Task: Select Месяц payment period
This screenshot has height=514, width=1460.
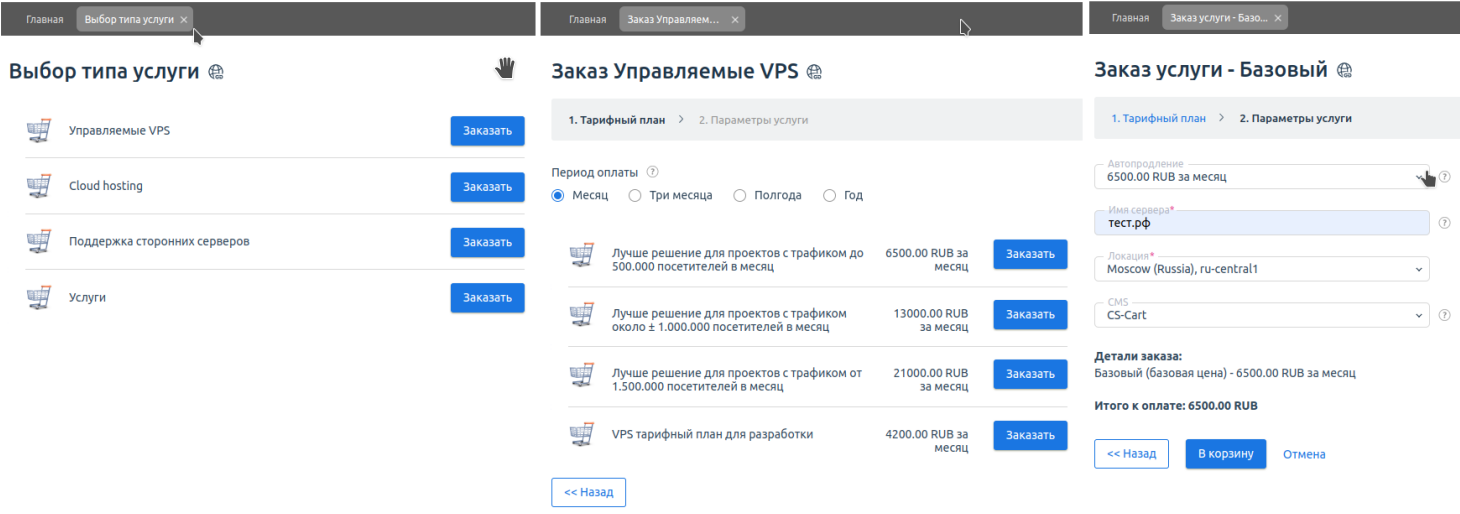Action: pos(559,196)
